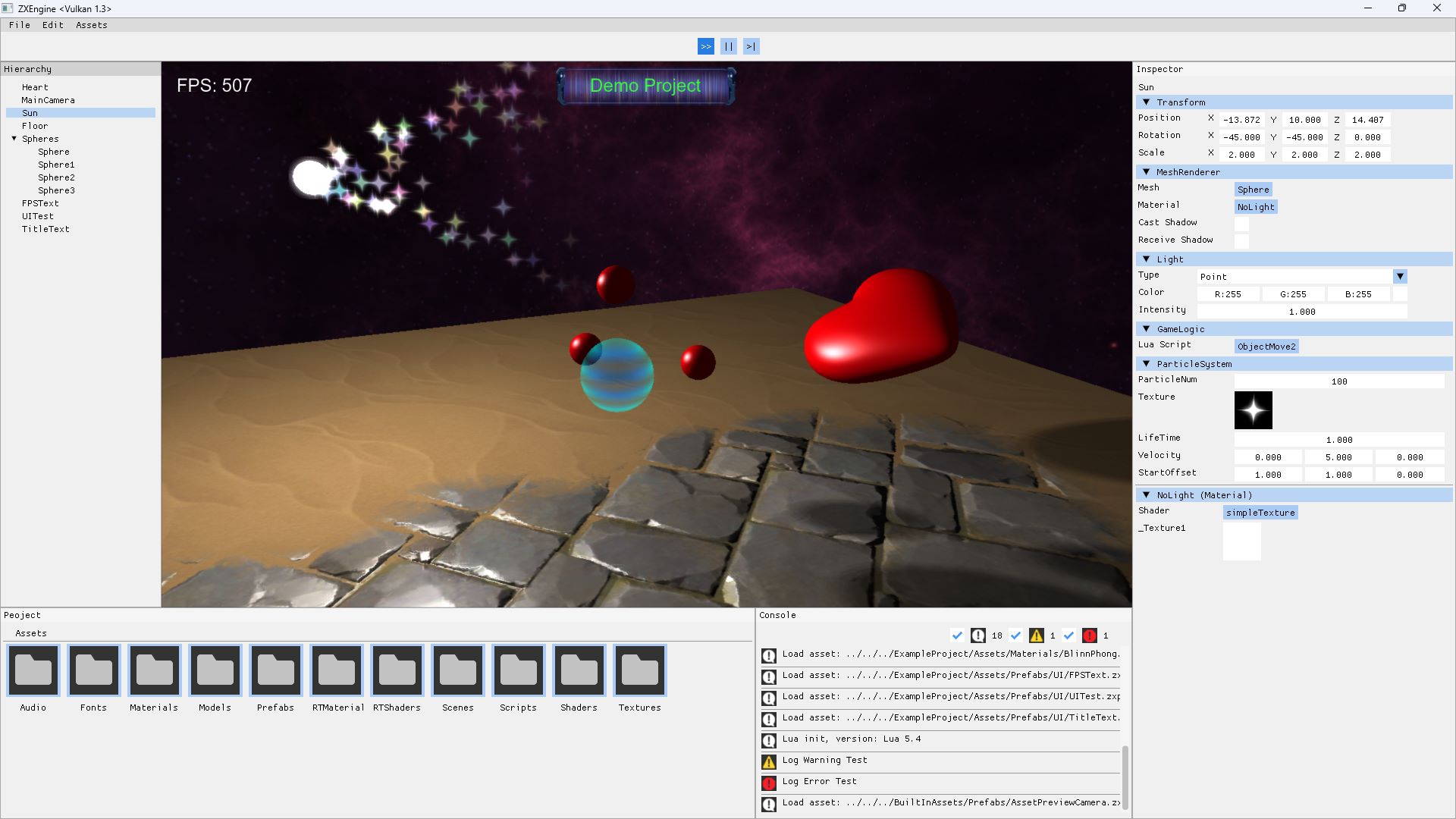This screenshot has height=819, width=1456.
Task: Open the Audio folder icon
Action: [x=33, y=670]
